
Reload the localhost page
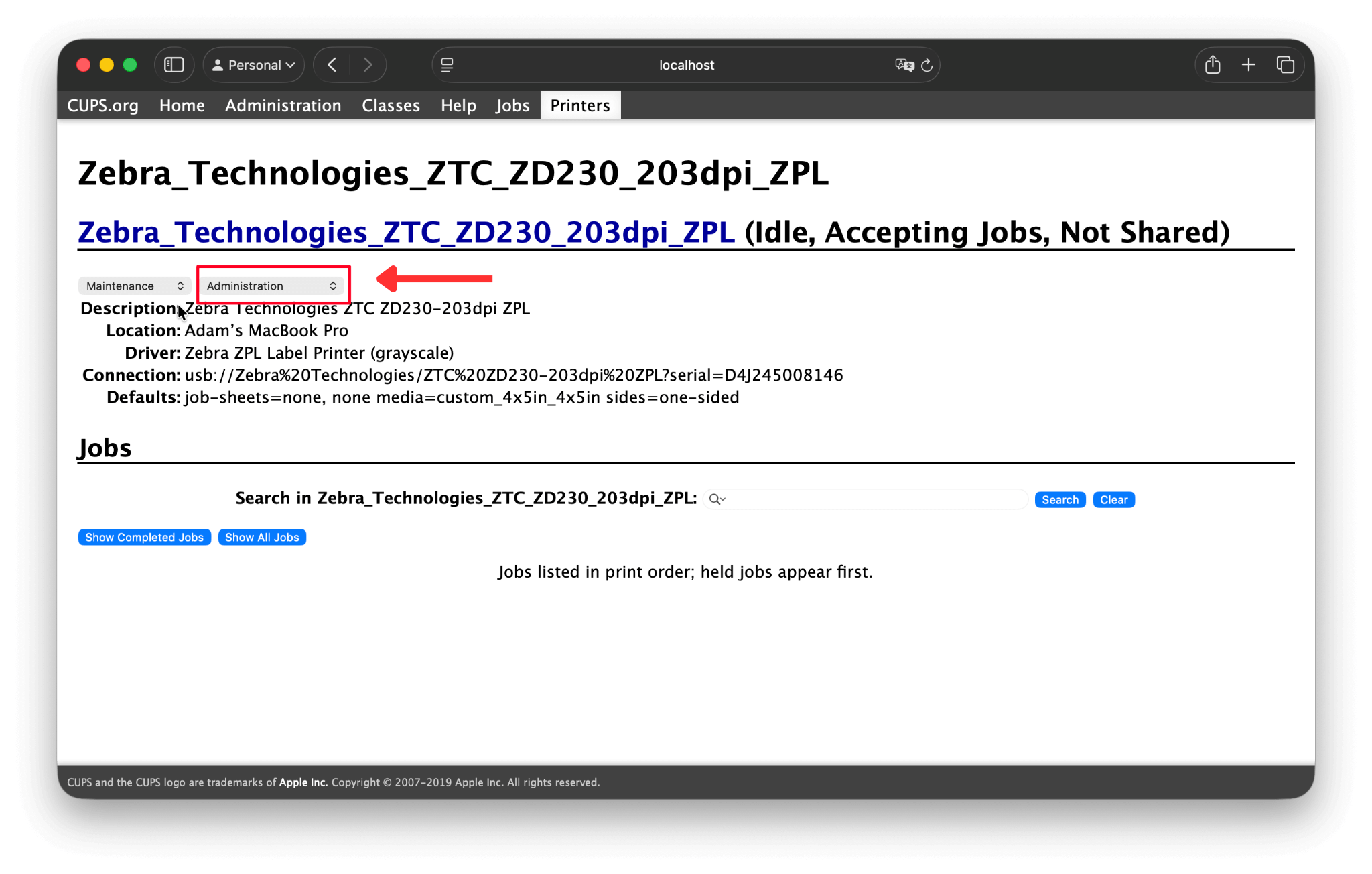pos(927,65)
